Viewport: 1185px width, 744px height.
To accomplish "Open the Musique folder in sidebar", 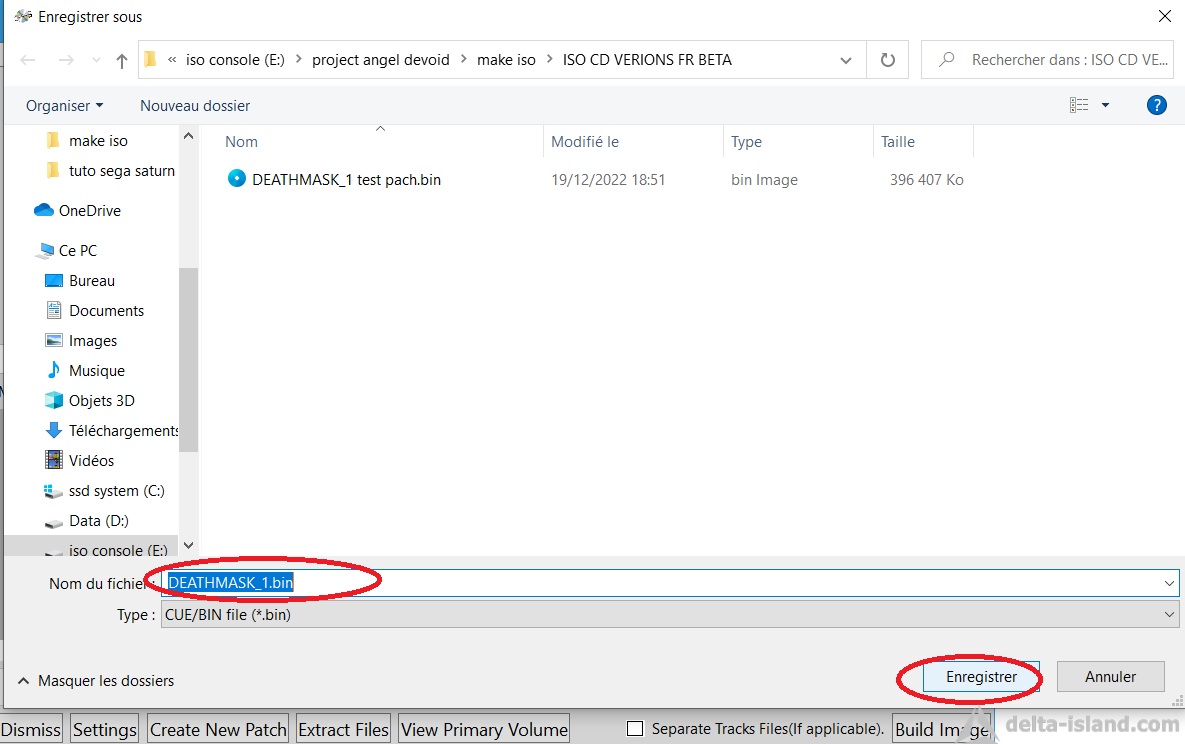I will click(96, 370).
